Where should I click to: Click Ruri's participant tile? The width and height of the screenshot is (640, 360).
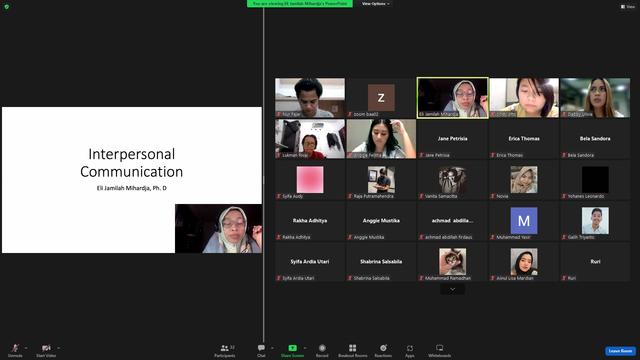[595, 262]
